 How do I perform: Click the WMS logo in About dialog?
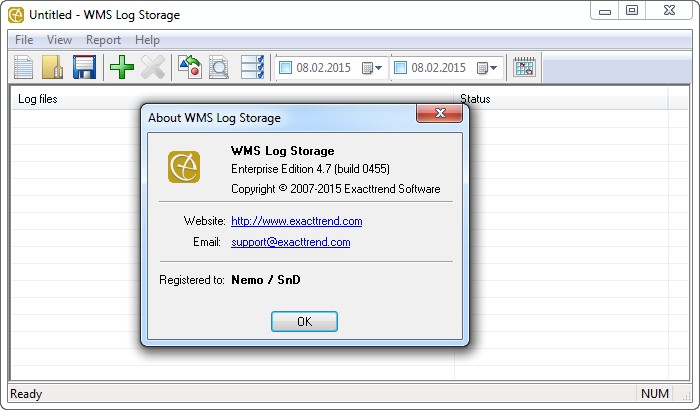[x=184, y=167]
